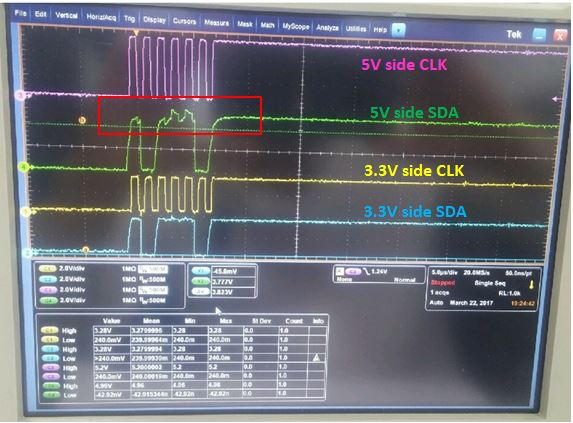Click the red Stopped acquisition status
The height and width of the screenshot is (423, 573).
click(x=443, y=283)
